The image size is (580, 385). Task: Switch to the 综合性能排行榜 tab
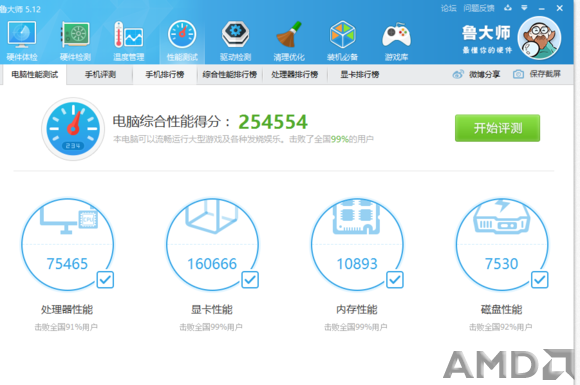tap(230, 75)
